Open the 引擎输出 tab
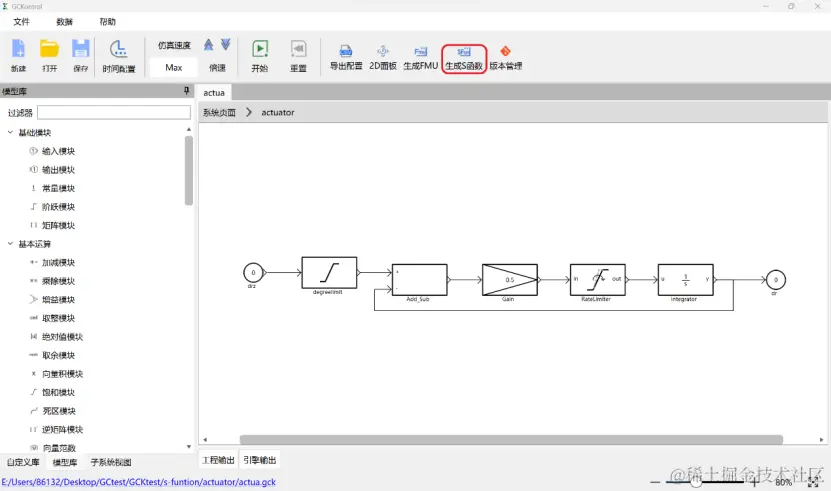831x491 pixels. [260, 460]
